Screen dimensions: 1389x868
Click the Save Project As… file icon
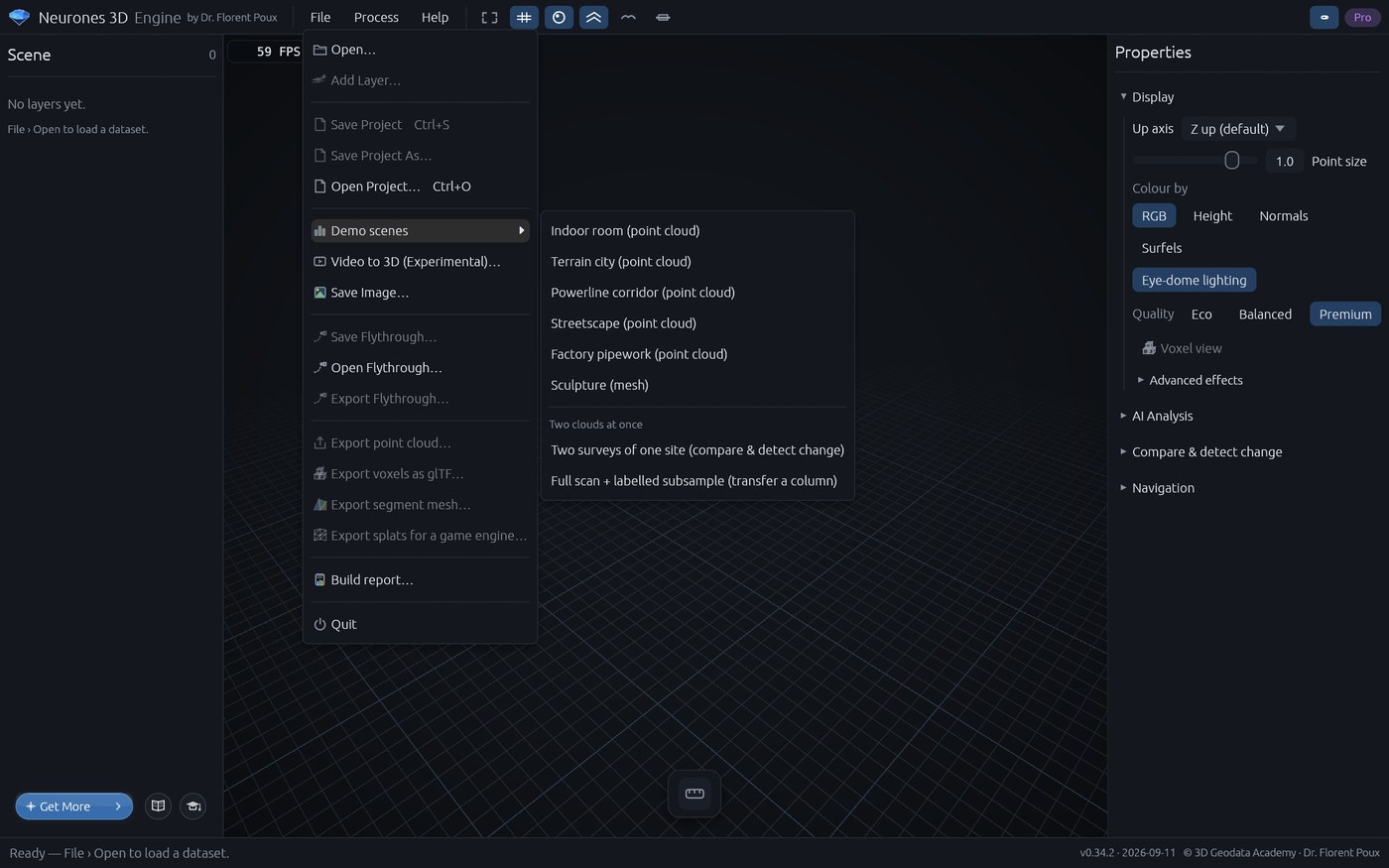point(319,156)
